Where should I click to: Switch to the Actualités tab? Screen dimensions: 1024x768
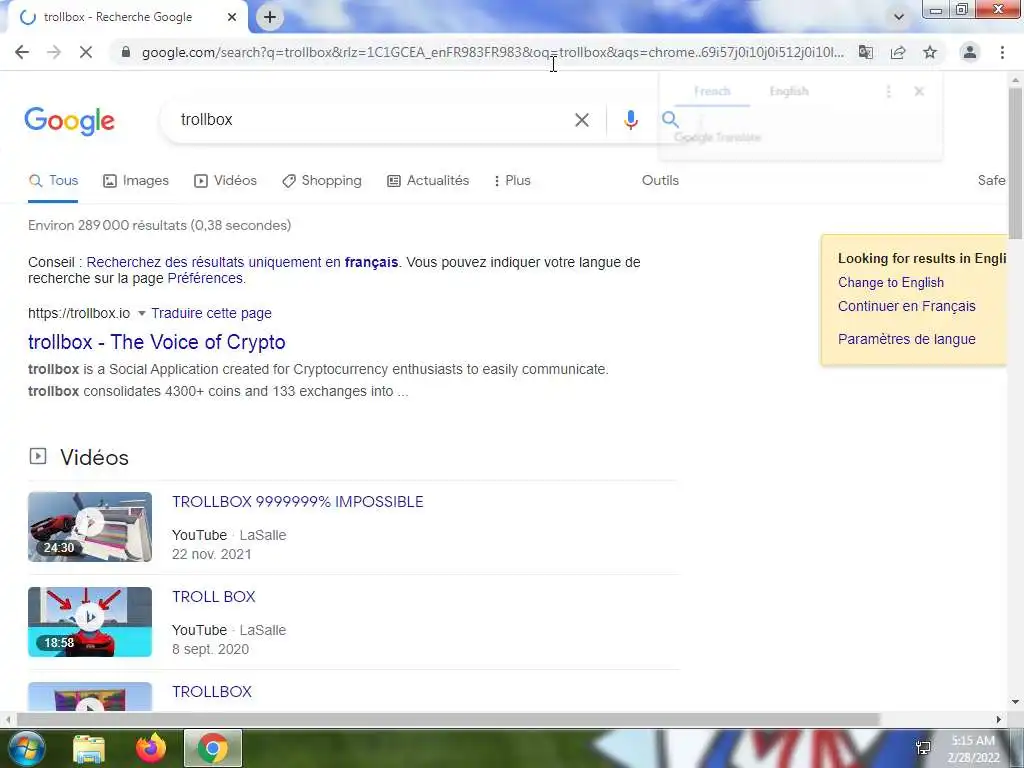pyautogui.click(x=428, y=181)
